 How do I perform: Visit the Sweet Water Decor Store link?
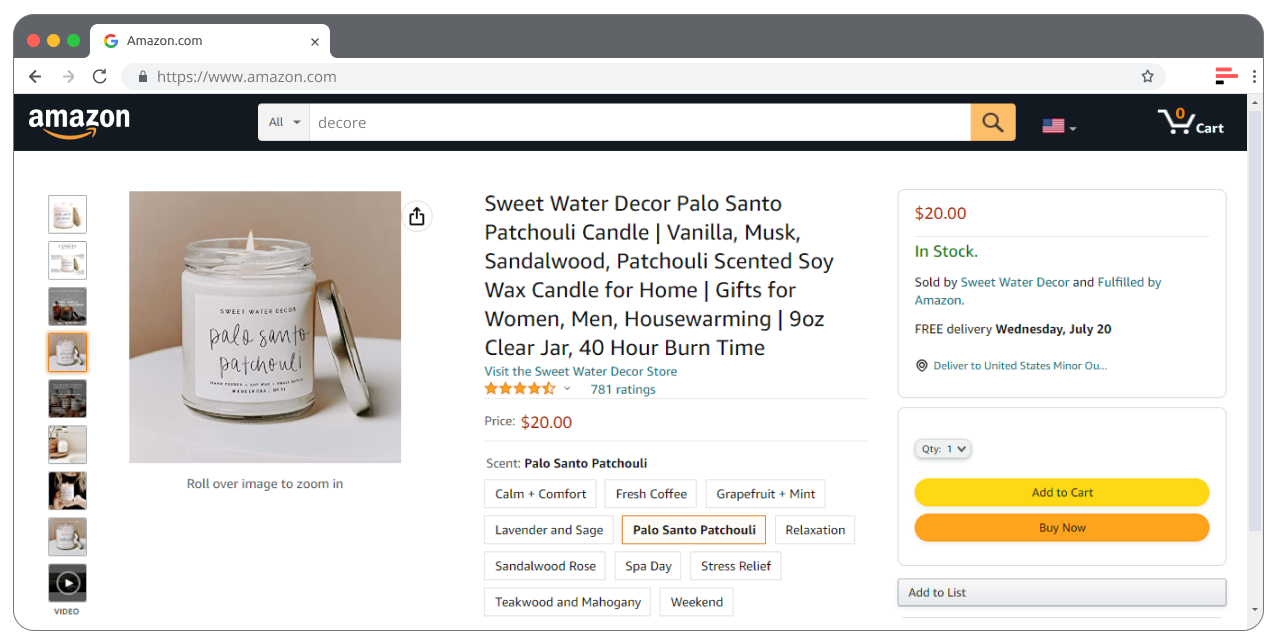tap(580, 370)
